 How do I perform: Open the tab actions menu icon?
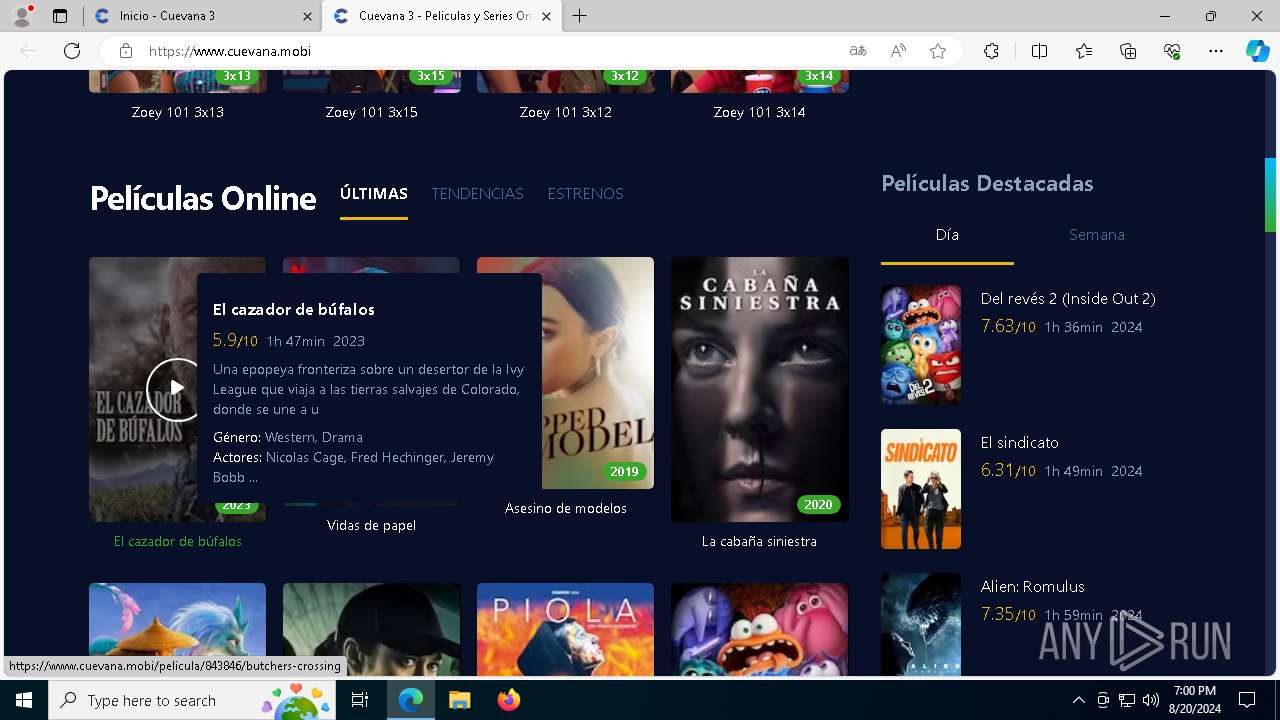[60, 16]
